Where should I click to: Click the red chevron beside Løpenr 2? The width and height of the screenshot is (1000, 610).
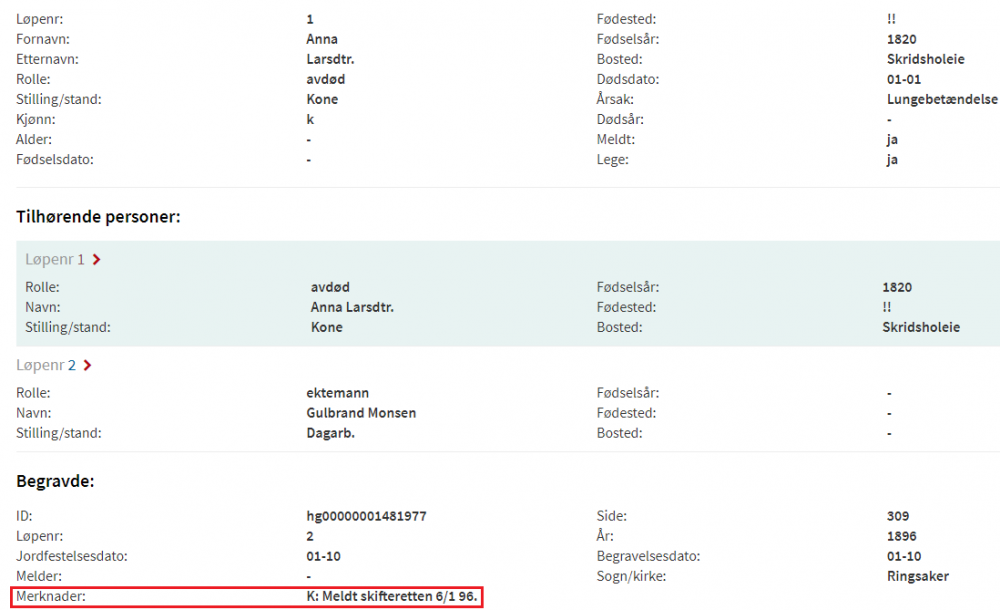tap(88, 366)
